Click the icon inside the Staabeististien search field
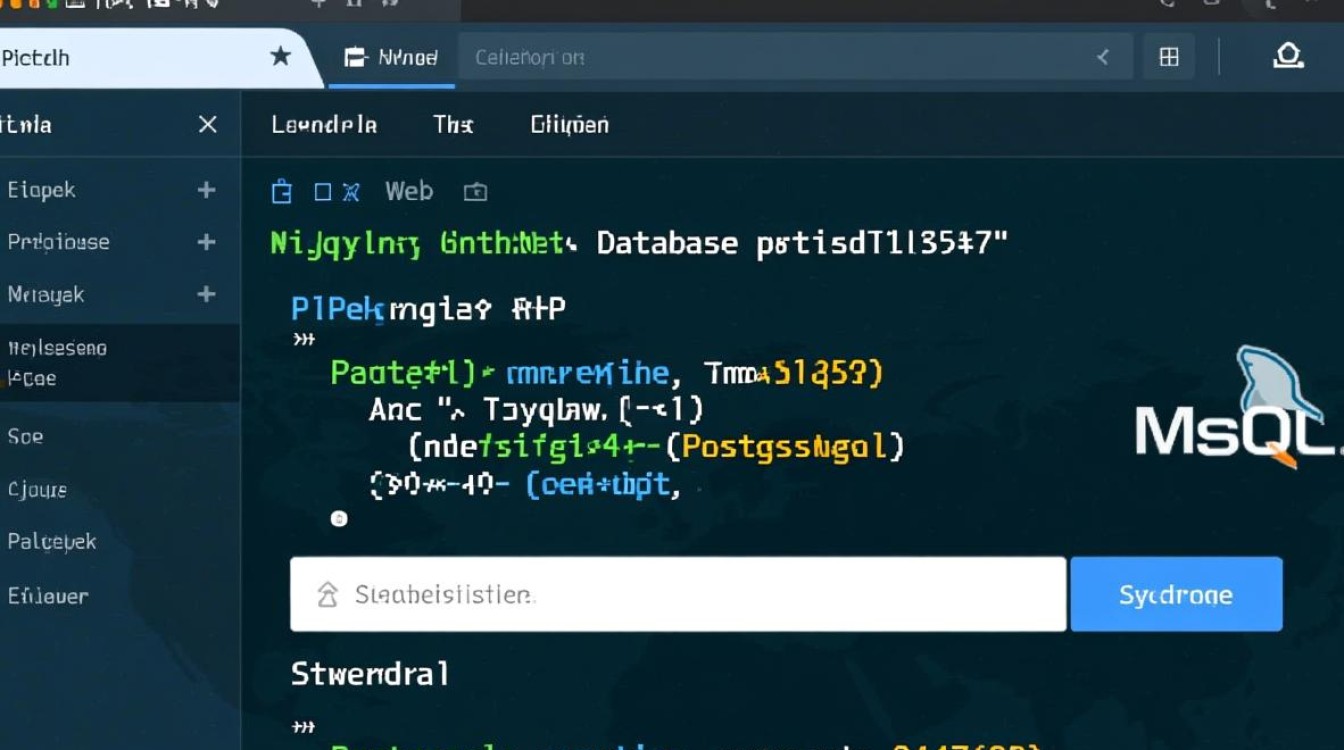 click(327, 596)
